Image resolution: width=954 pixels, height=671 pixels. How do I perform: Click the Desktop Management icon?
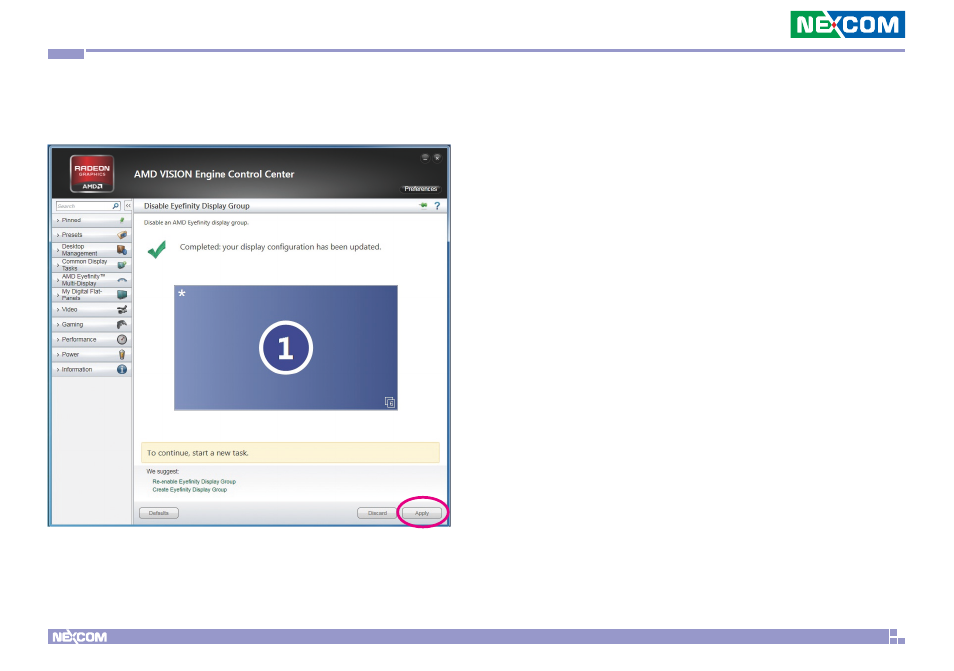(x=122, y=249)
